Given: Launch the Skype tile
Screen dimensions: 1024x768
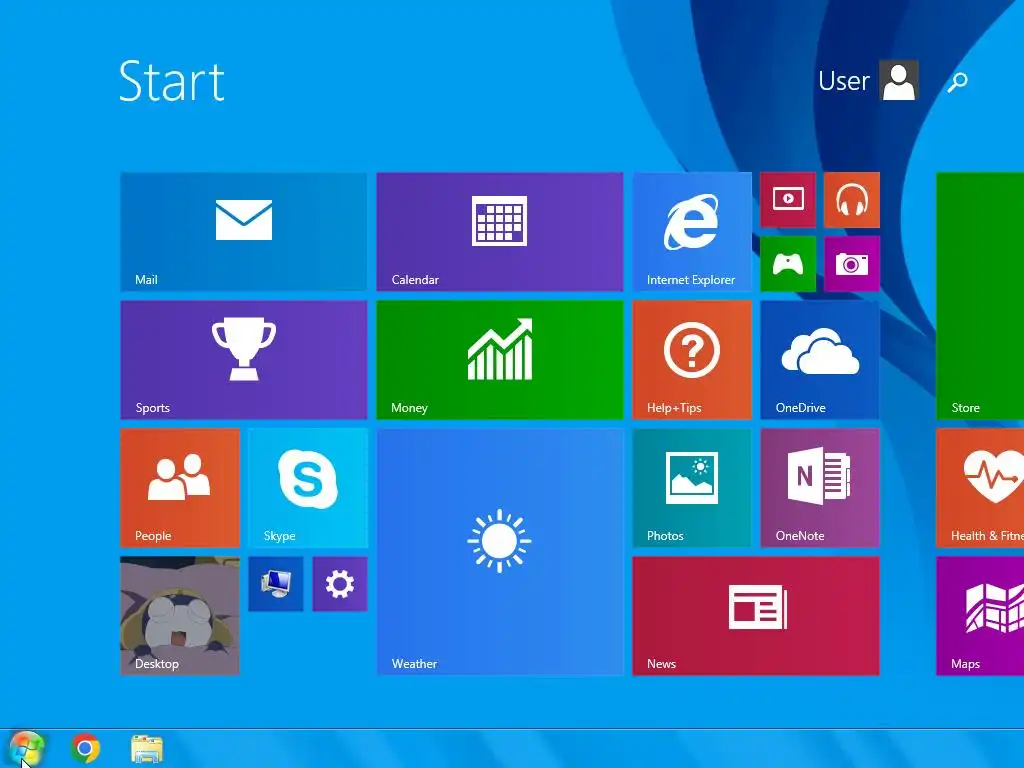Looking at the screenshot, I should coord(308,488).
